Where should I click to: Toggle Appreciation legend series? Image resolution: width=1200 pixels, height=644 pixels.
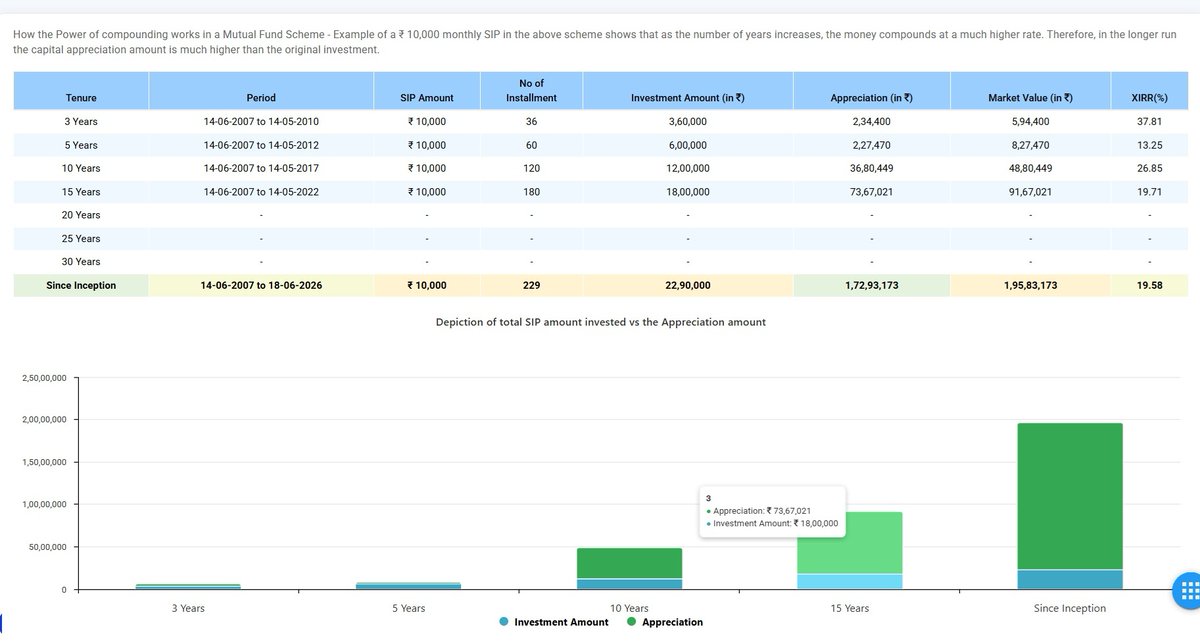[664, 622]
